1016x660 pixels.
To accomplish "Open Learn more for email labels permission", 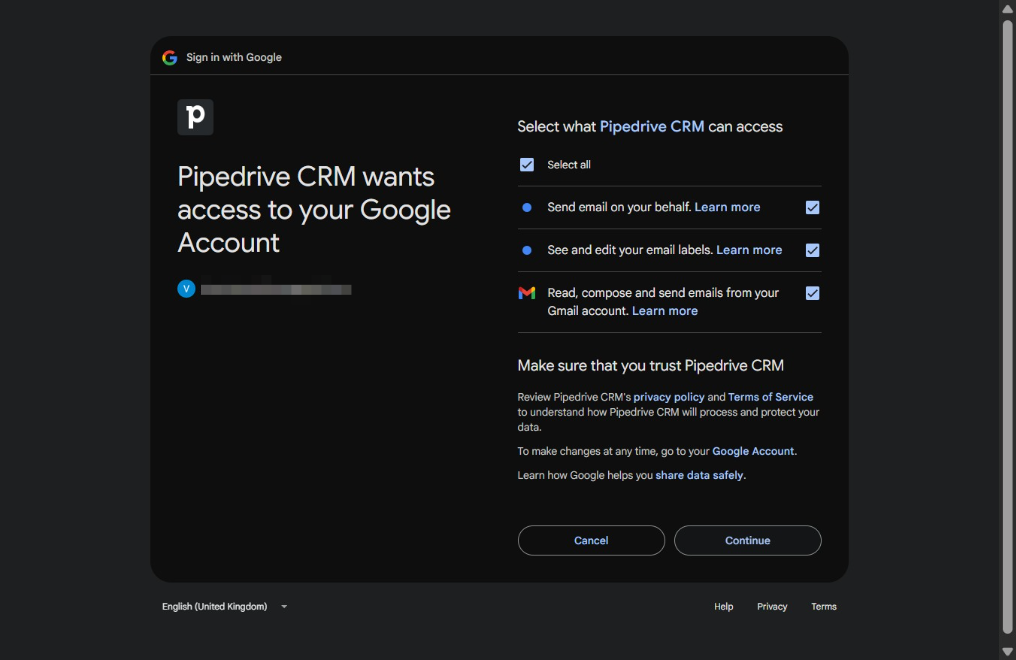I will click(x=748, y=250).
